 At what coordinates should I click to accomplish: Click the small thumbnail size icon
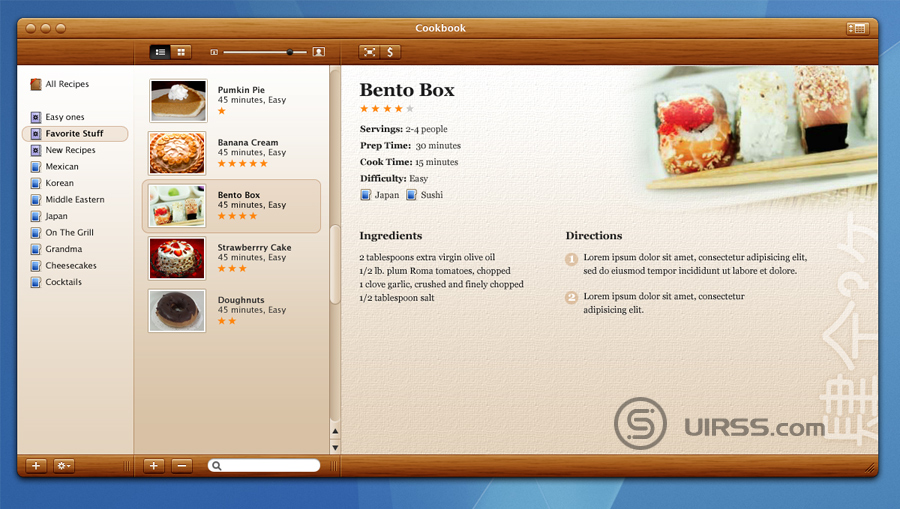pos(214,52)
